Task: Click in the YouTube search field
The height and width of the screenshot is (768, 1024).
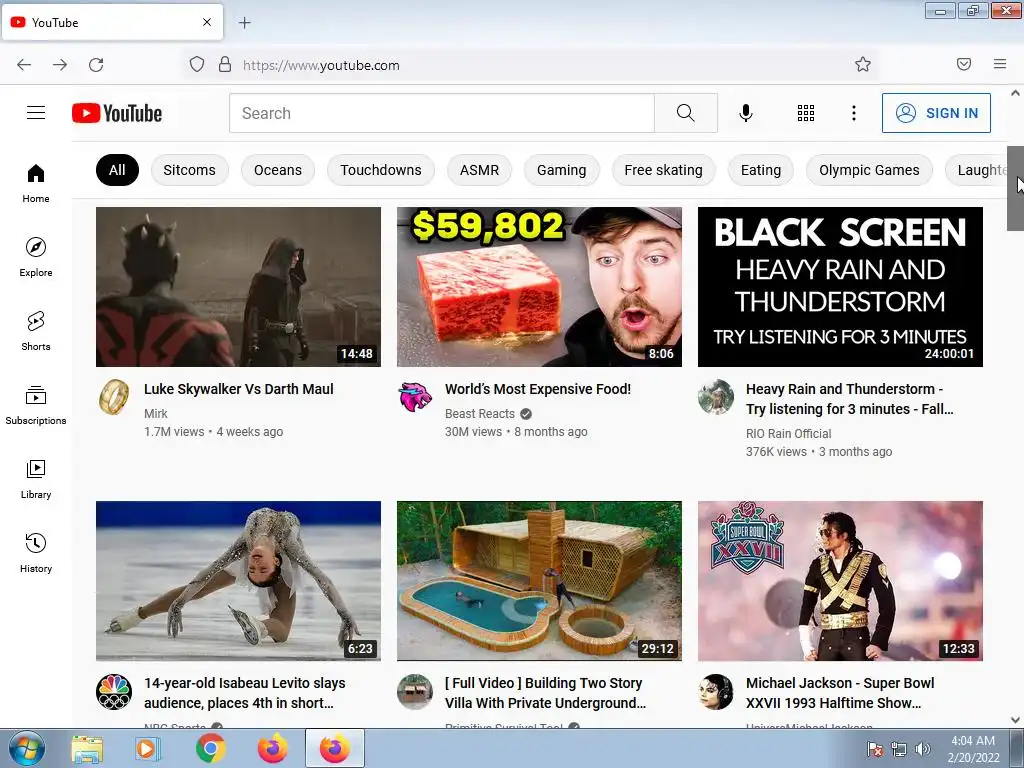Action: pos(441,113)
